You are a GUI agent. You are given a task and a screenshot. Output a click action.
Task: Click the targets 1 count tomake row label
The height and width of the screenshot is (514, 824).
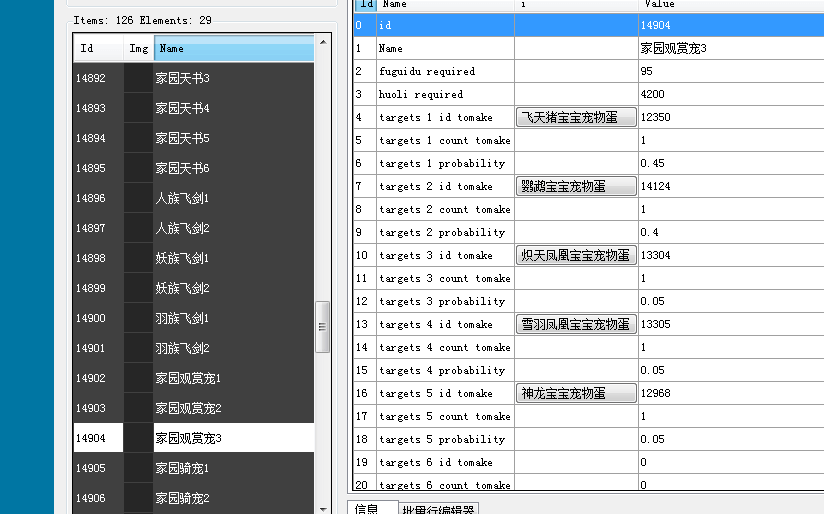445,140
